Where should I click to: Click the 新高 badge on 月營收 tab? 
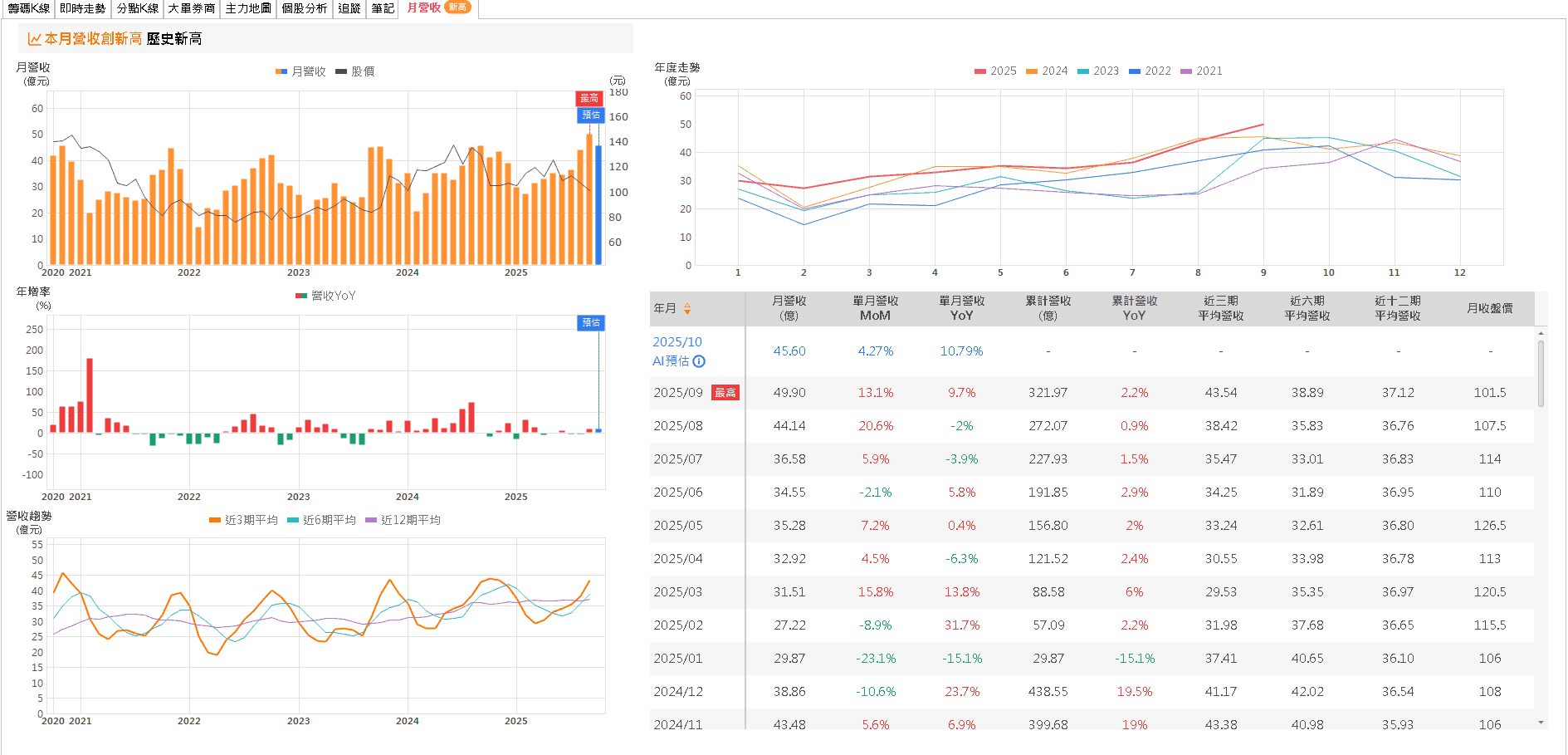point(457,7)
